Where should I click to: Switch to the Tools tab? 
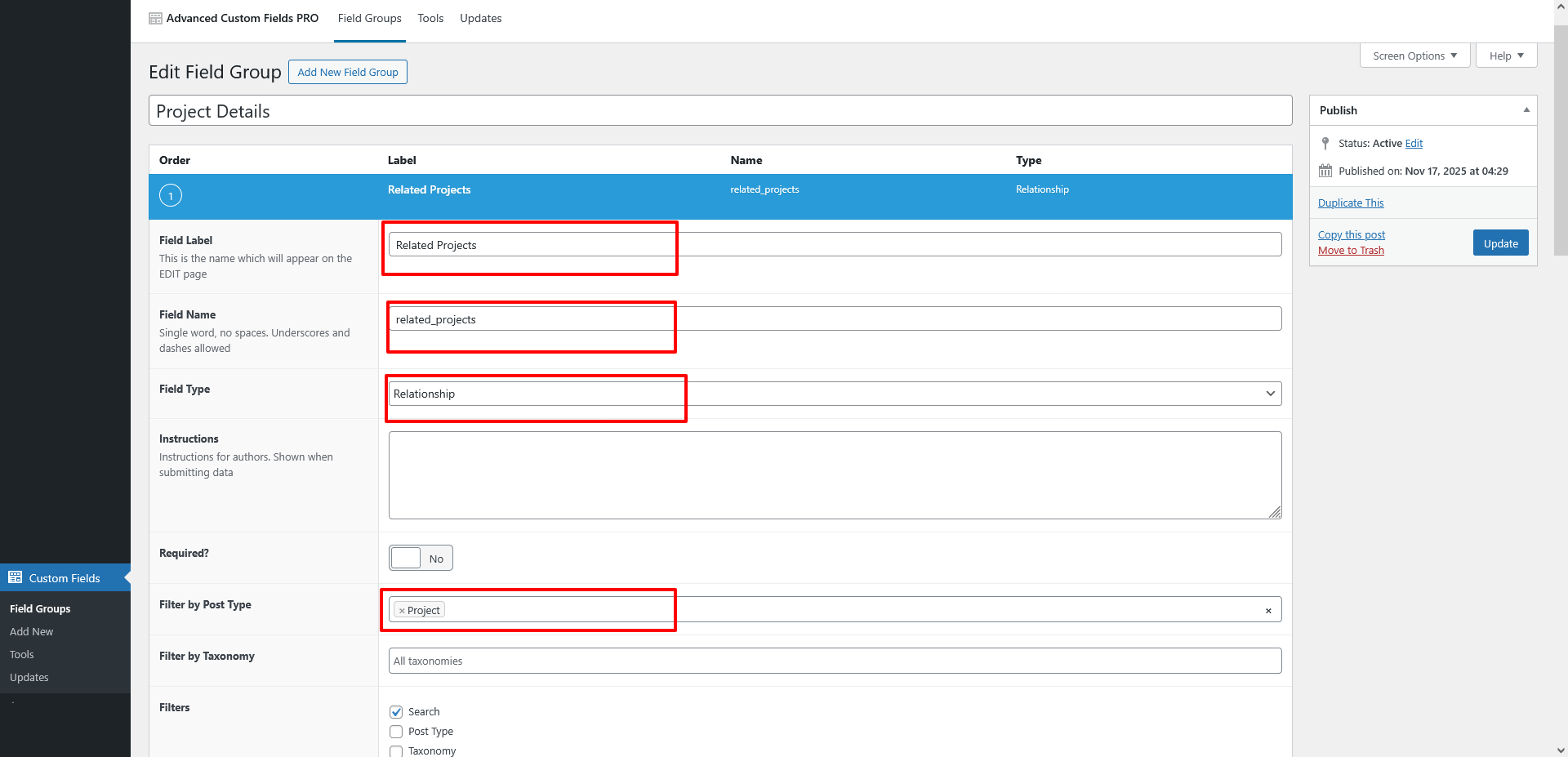[x=430, y=19]
